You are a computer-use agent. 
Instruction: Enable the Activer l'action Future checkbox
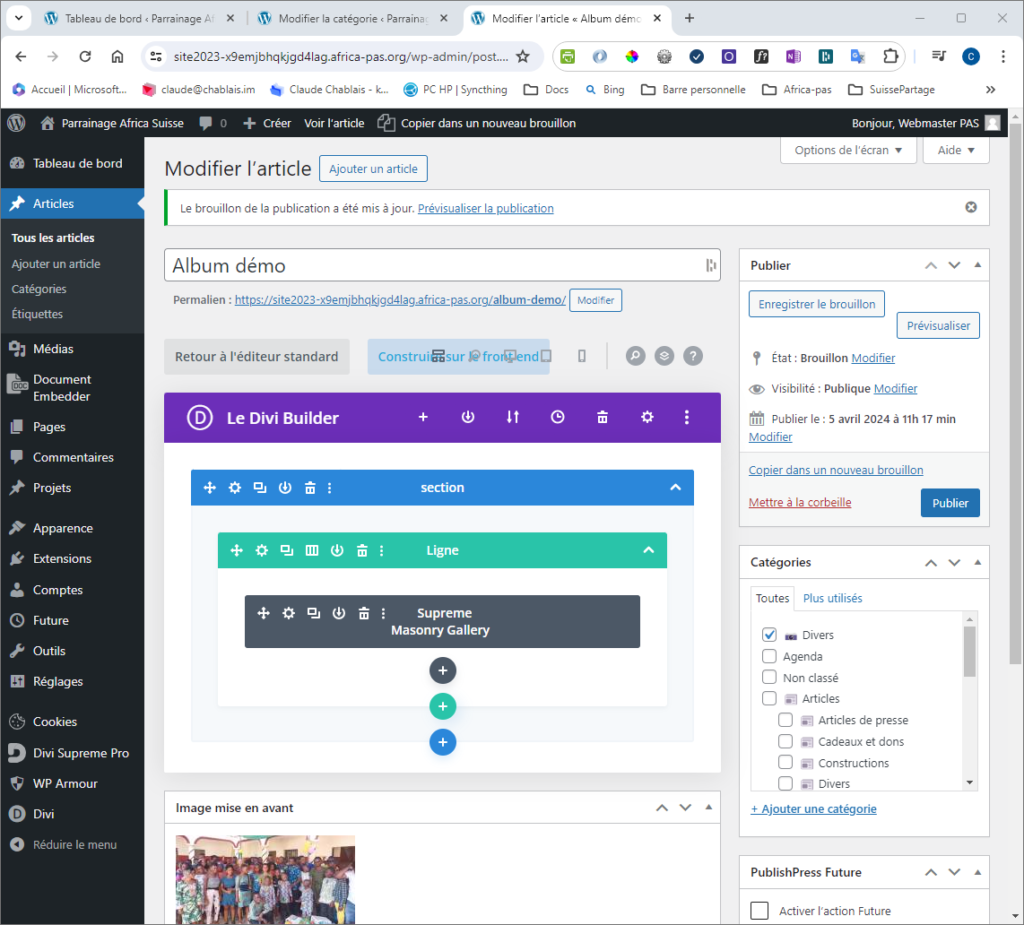(760, 910)
